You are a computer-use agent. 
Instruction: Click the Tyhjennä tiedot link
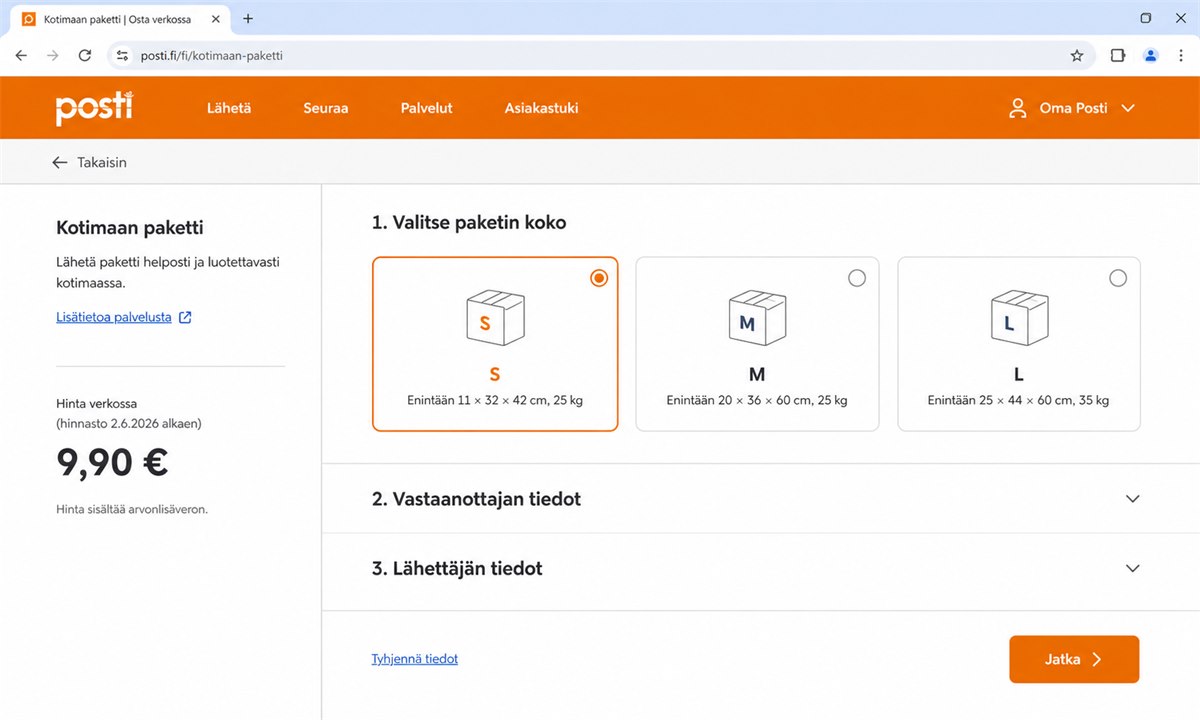click(x=414, y=659)
